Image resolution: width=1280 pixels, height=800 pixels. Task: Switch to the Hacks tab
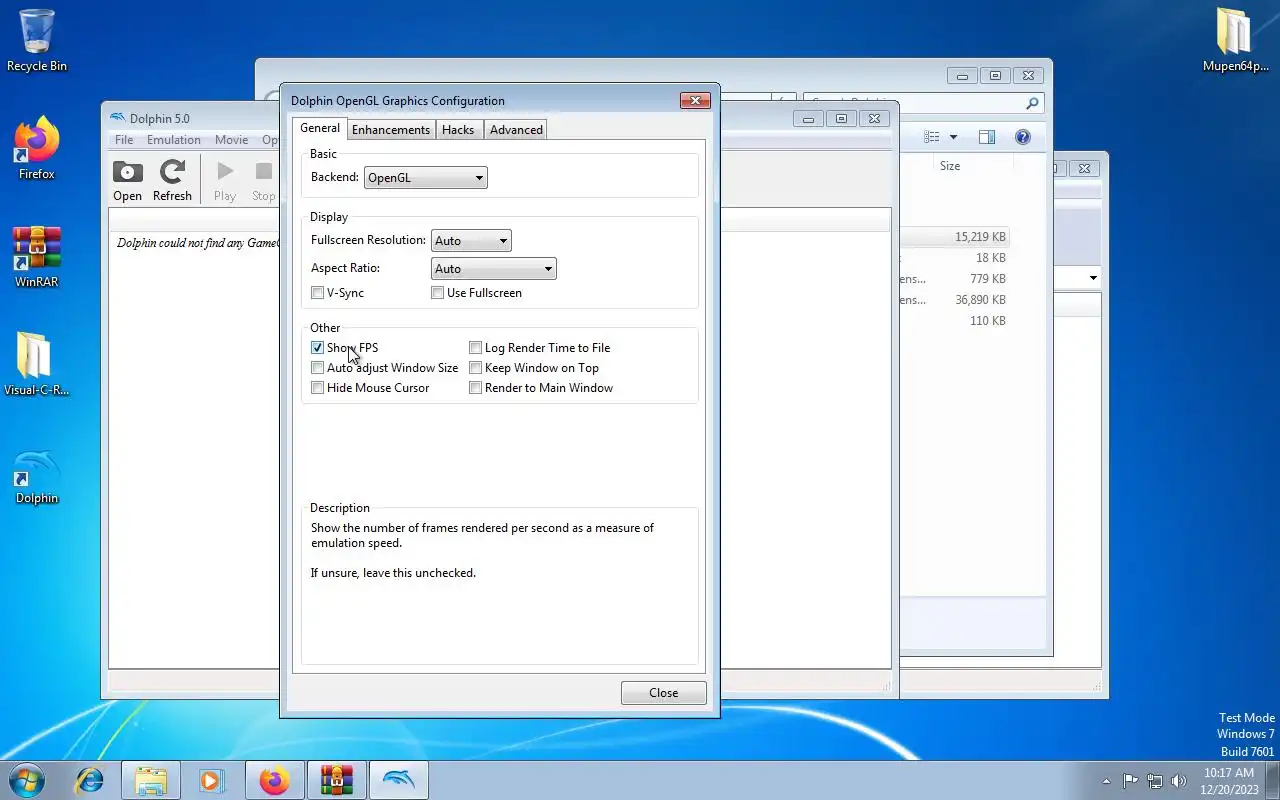[458, 130]
